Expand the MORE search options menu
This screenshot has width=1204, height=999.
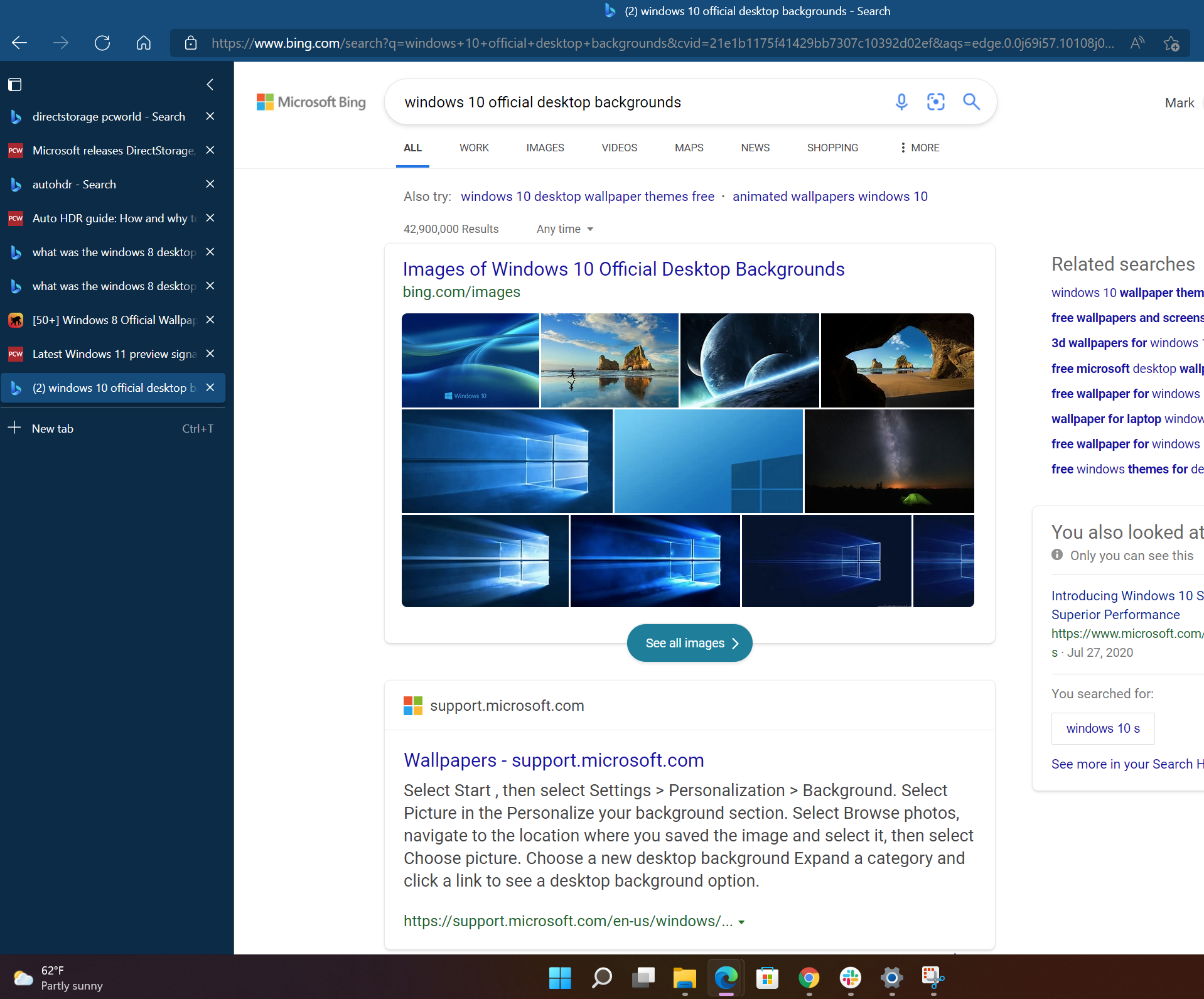pyautogui.click(x=918, y=148)
